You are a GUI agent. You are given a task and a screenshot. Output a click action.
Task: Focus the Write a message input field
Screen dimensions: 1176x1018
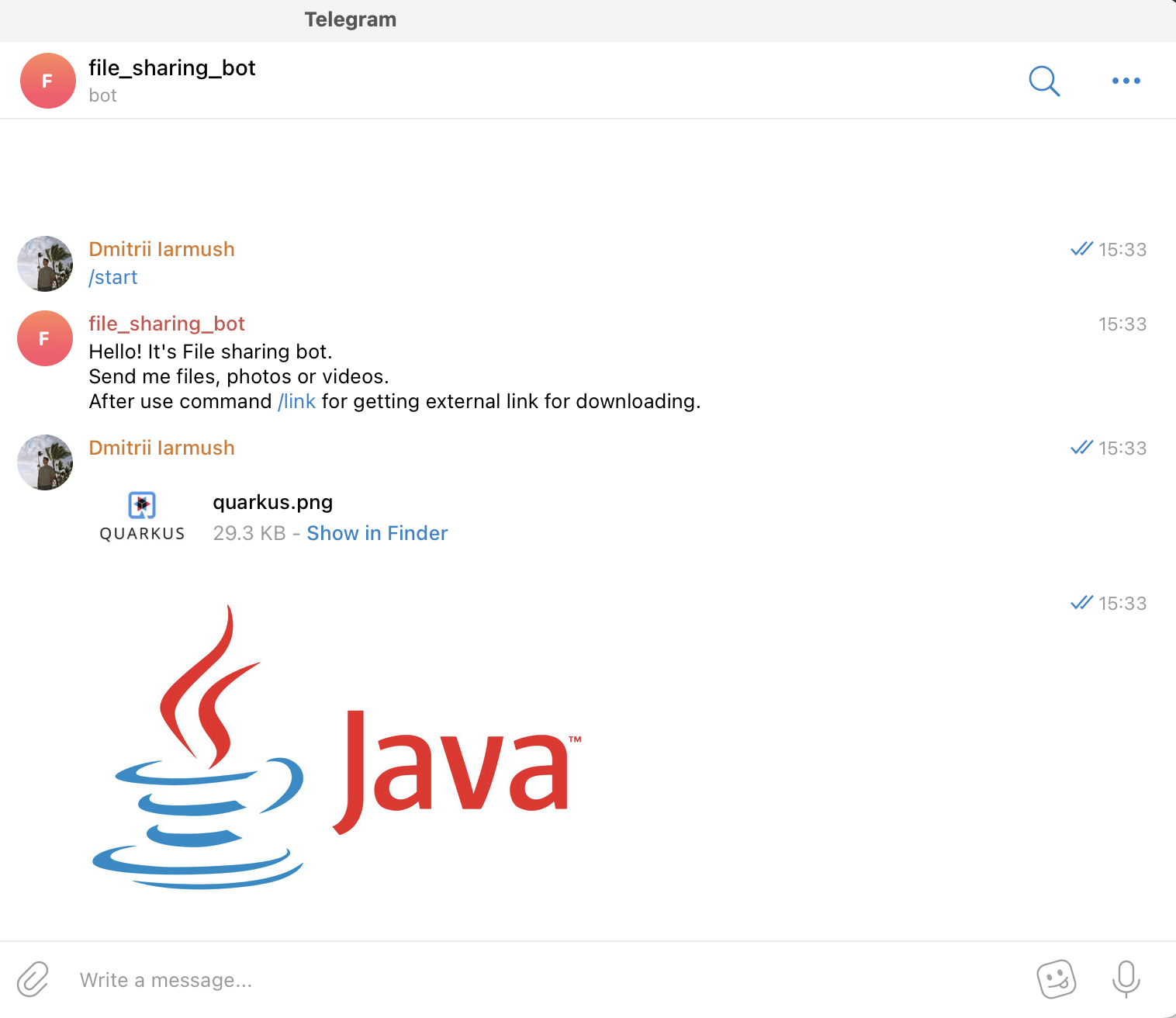pos(543,980)
